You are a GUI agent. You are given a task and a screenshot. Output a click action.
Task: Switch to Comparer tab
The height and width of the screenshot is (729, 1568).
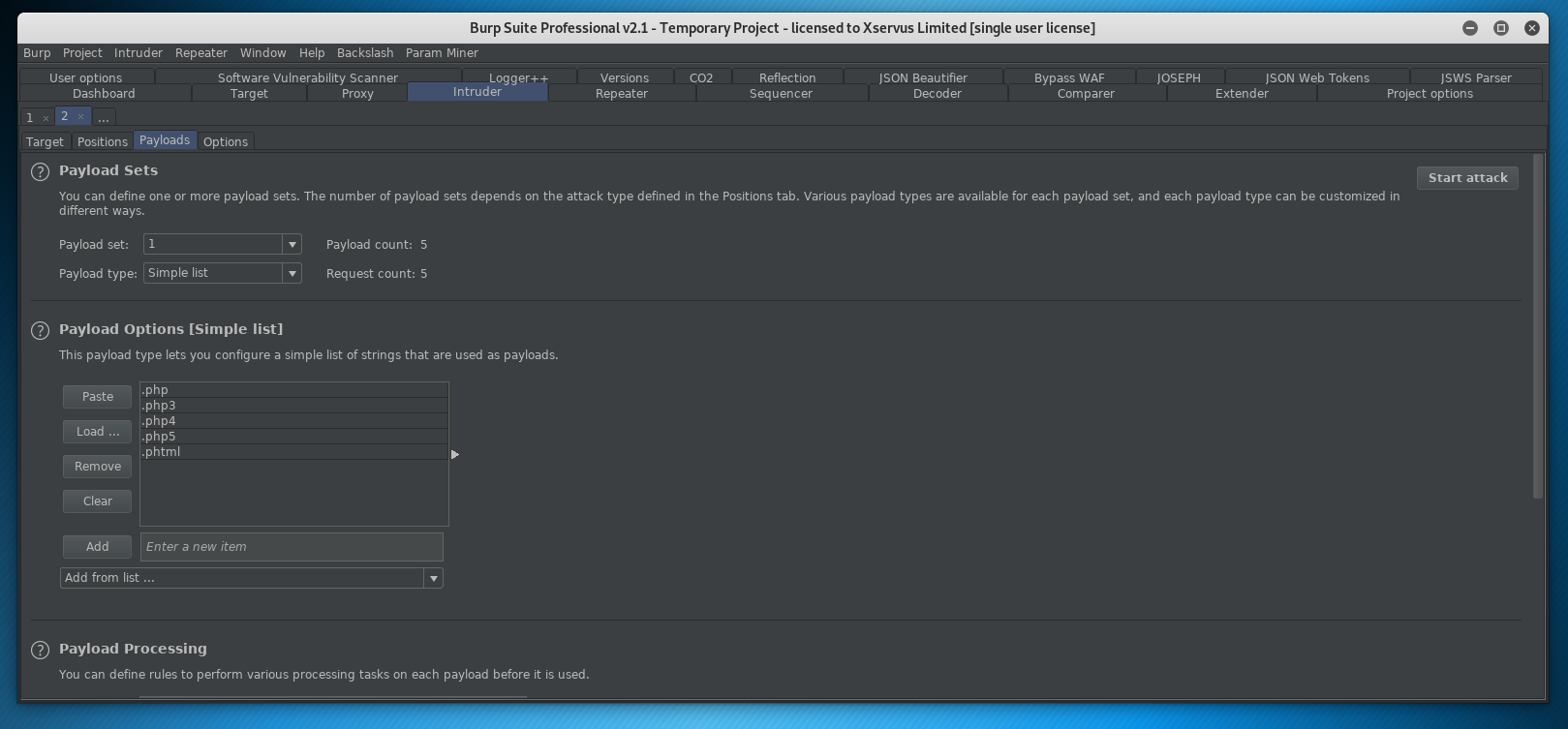coord(1086,94)
